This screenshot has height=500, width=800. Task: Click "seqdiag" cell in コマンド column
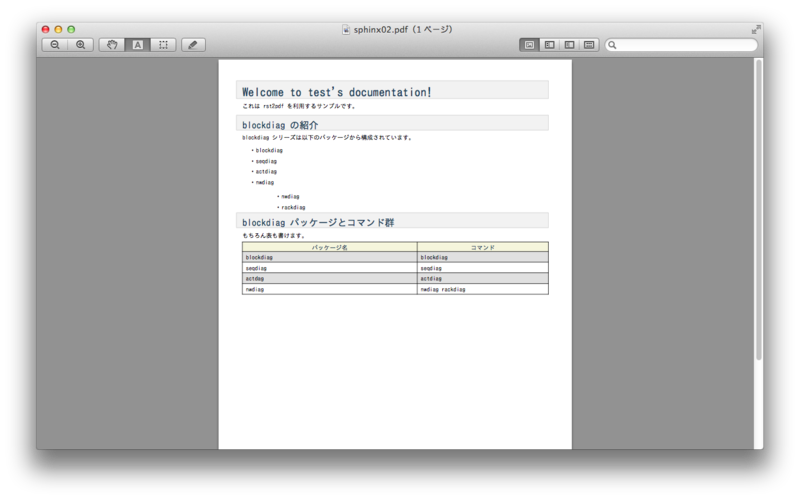483,268
